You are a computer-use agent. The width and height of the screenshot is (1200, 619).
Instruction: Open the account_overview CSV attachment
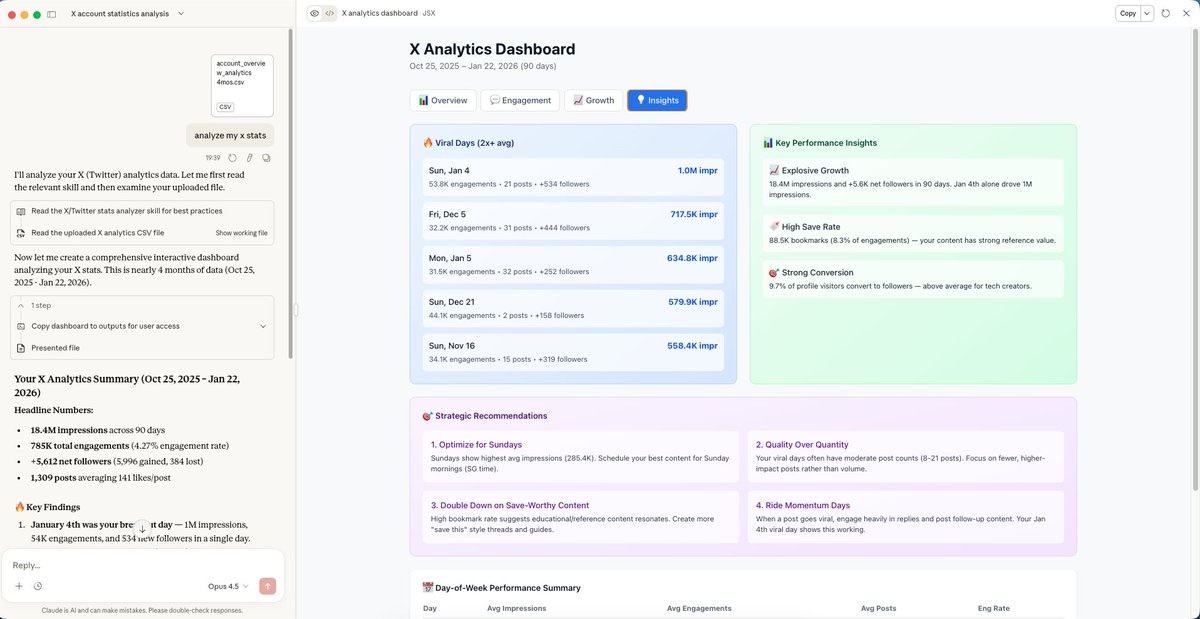(243, 85)
